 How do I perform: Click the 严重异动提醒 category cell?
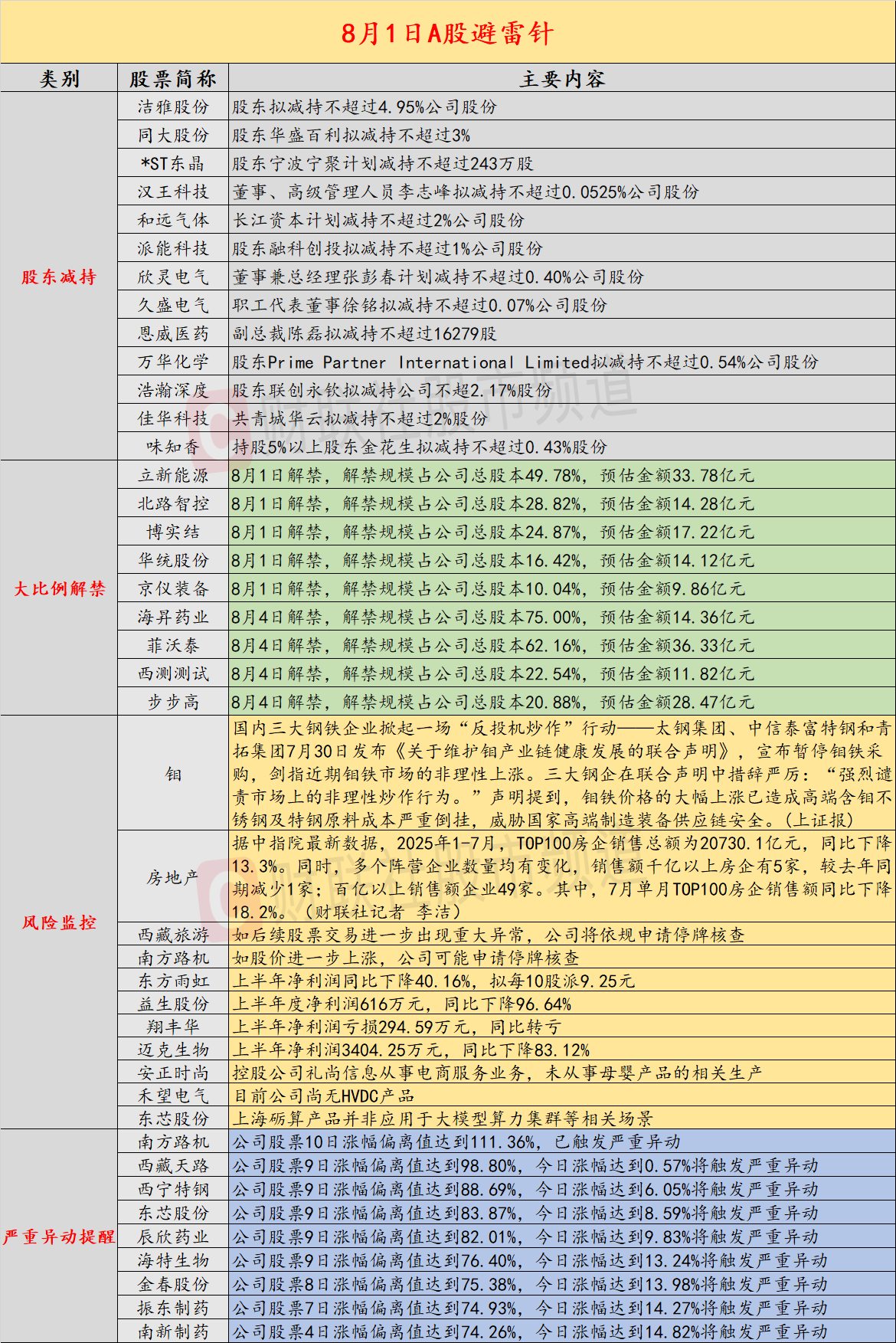(59, 1237)
